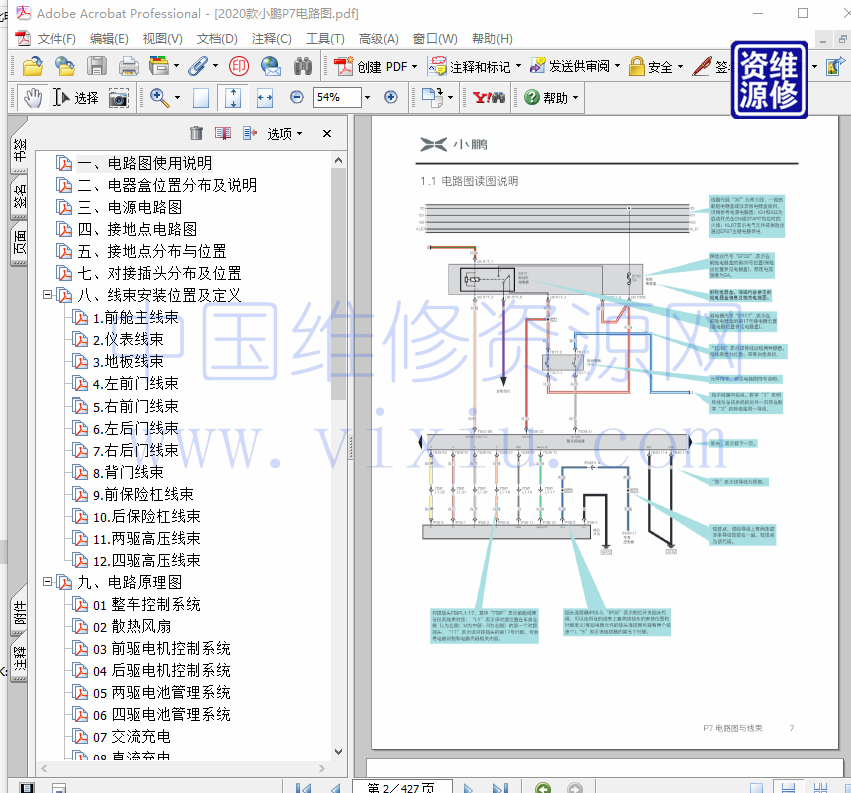This screenshot has width=851, height=793.
Task: Collapse the 九、电路原理图 bookmark tree
Action: tap(47, 582)
